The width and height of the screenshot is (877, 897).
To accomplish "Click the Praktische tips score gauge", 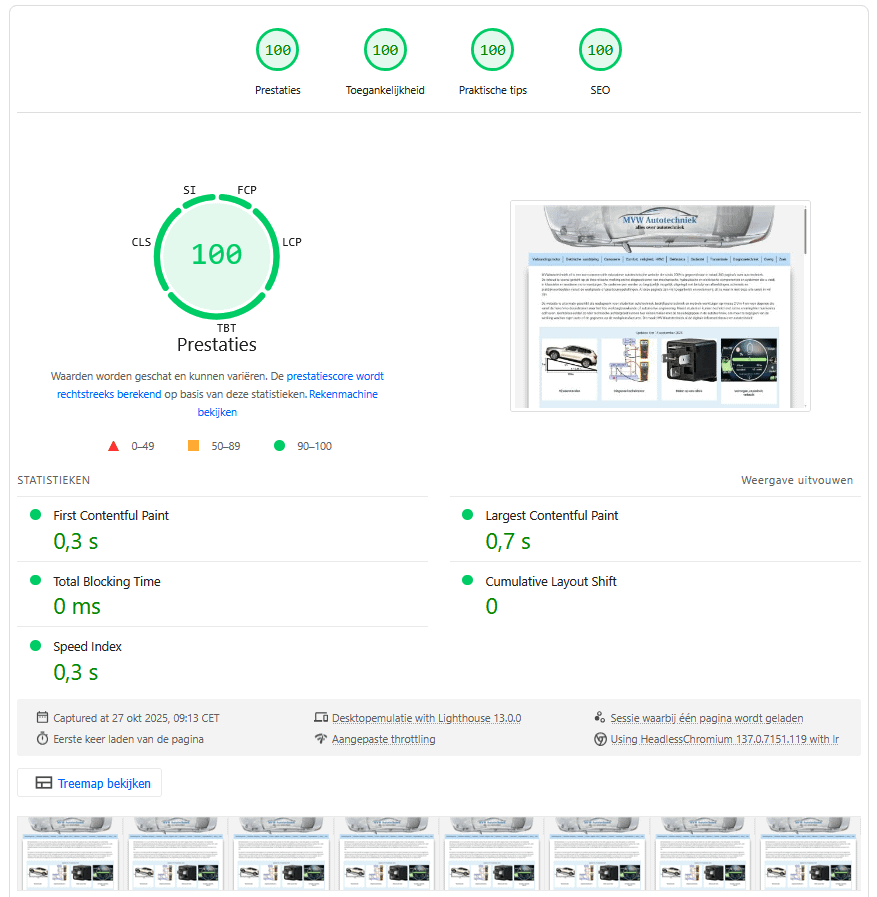I will [x=492, y=51].
